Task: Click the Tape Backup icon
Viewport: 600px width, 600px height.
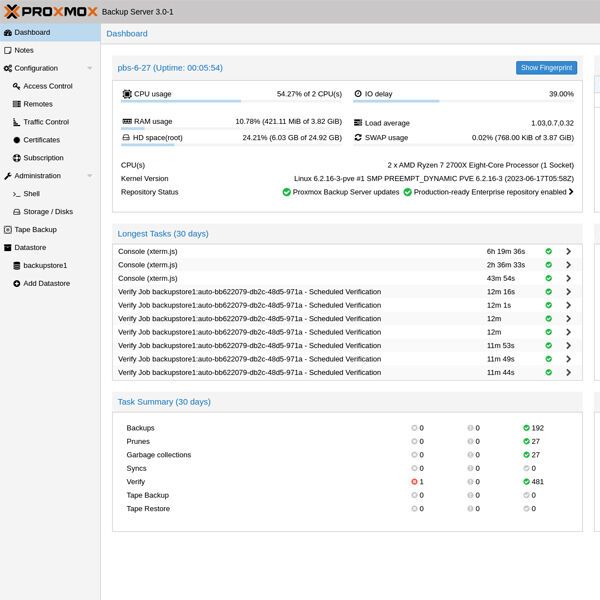Action: (x=8, y=230)
